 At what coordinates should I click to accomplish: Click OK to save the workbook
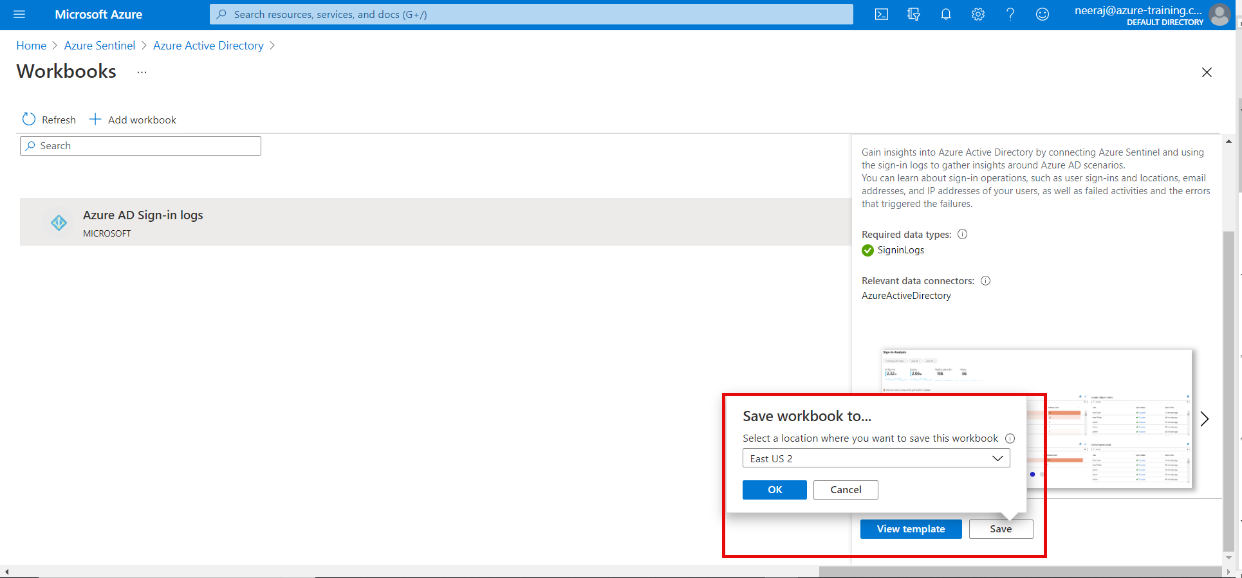(x=774, y=490)
